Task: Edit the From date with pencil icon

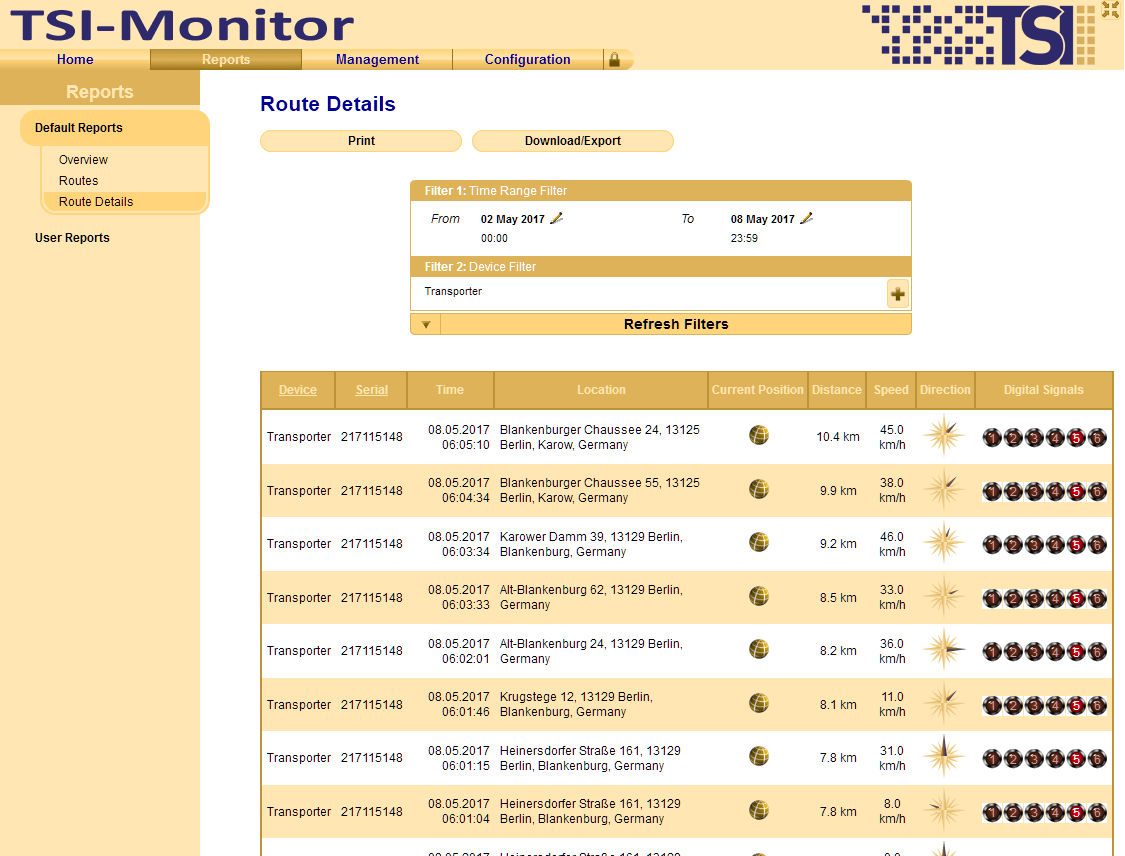Action: pyautogui.click(x=557, y=218)
